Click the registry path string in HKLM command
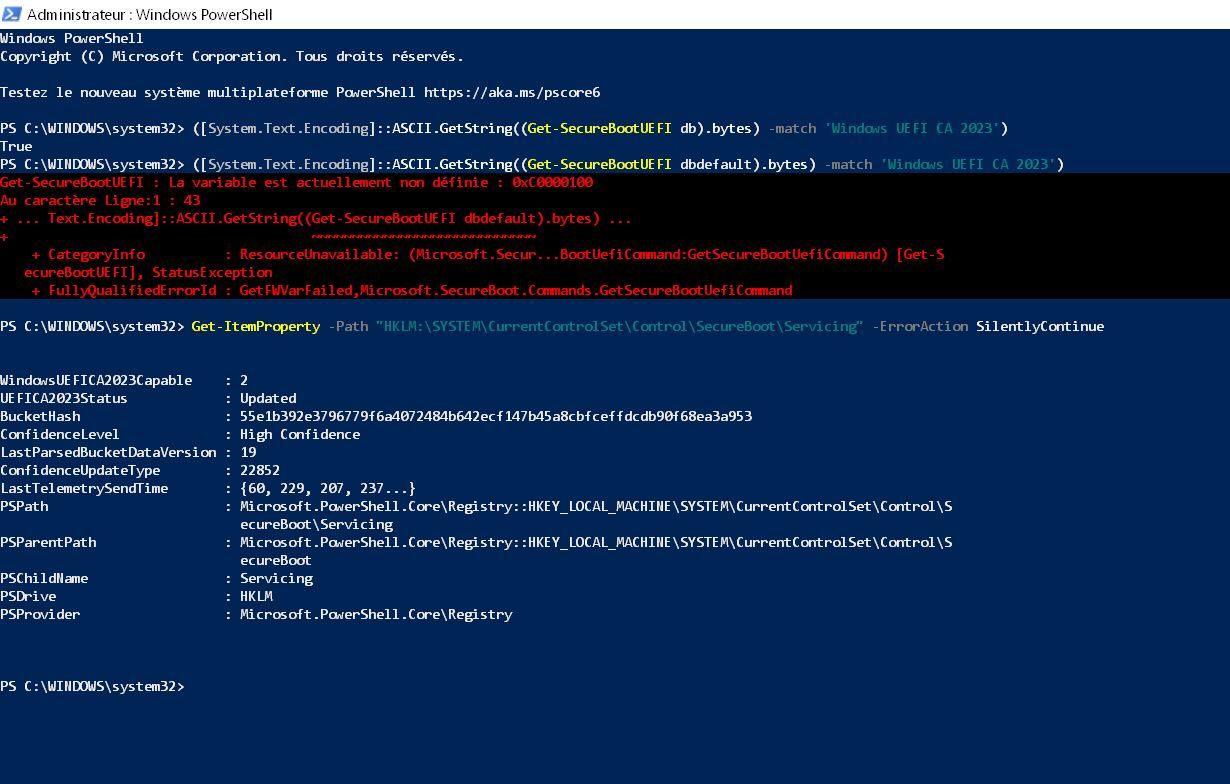 pos(619,326)
